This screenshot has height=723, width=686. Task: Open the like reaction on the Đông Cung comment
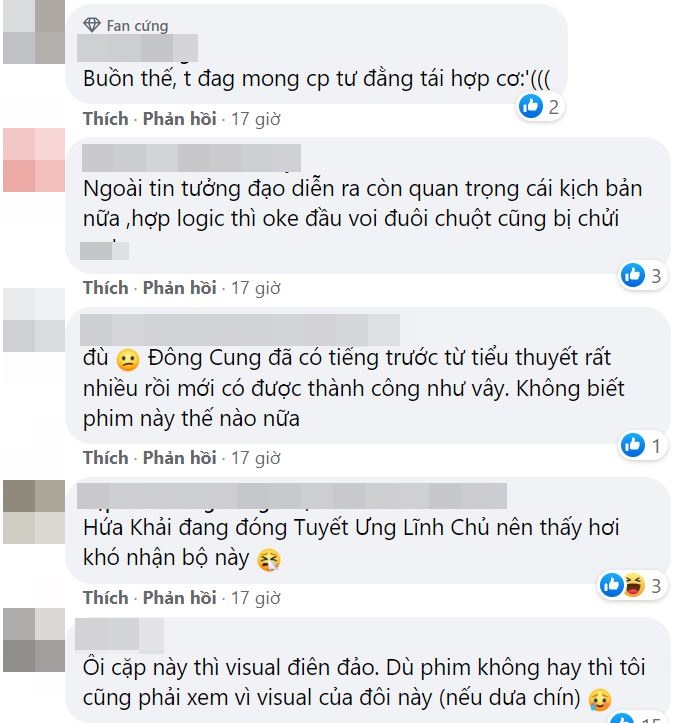coord(642,445)
